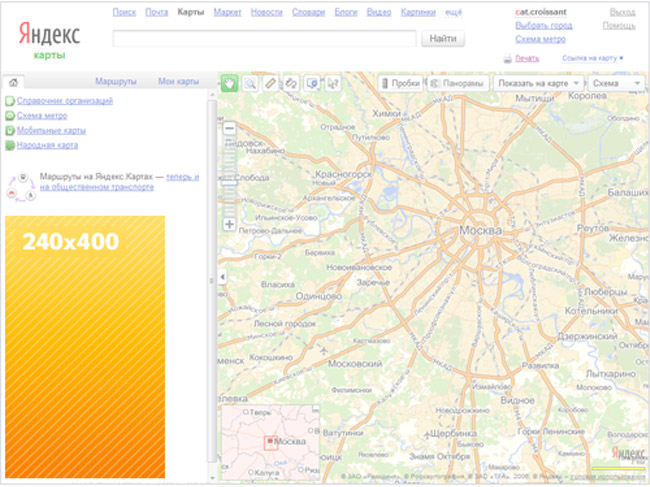This screenshot has width=650, height=487.
Task: Click the search input field
Action: 264,39
